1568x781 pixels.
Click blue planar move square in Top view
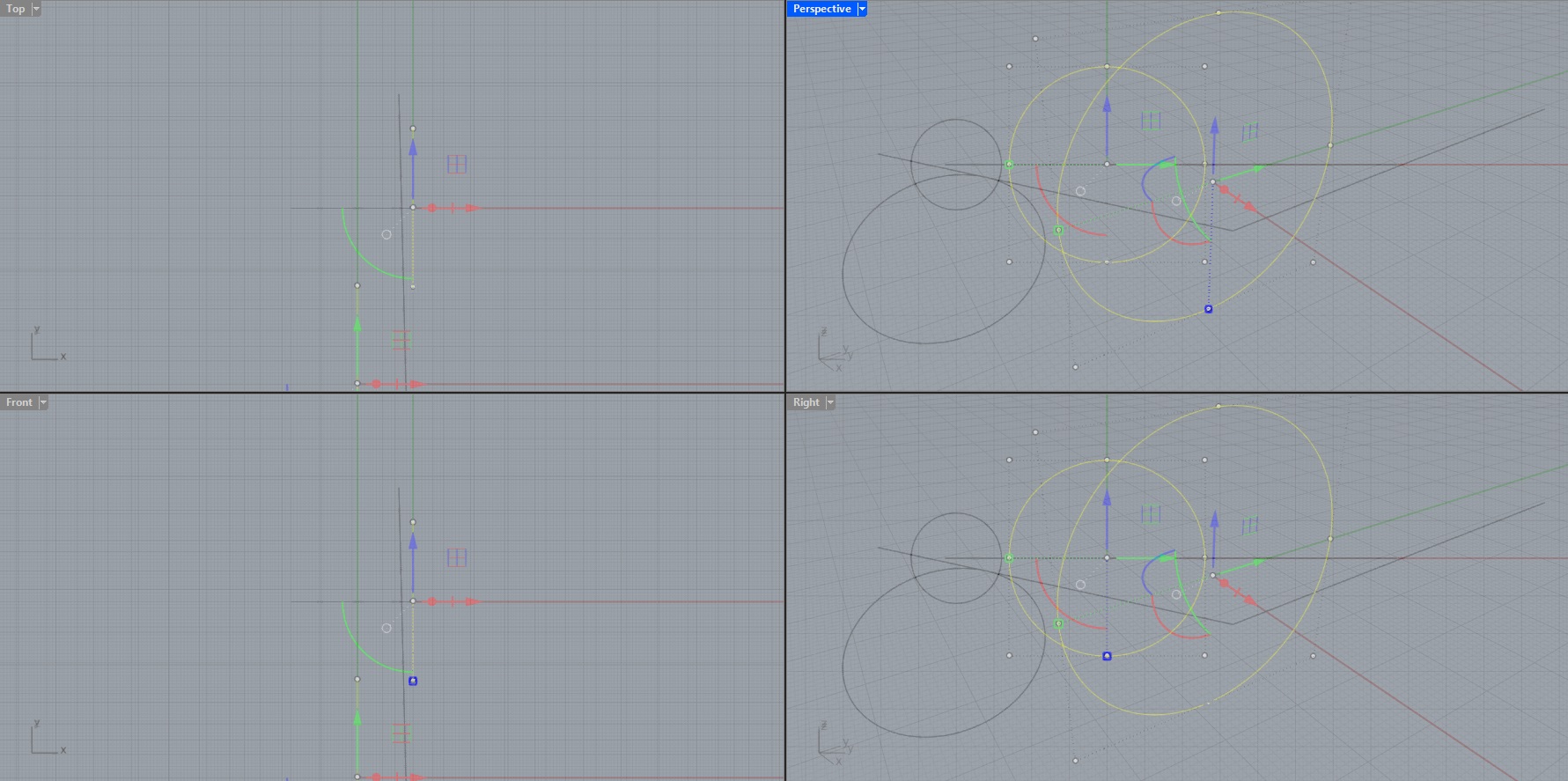[456, 164]
